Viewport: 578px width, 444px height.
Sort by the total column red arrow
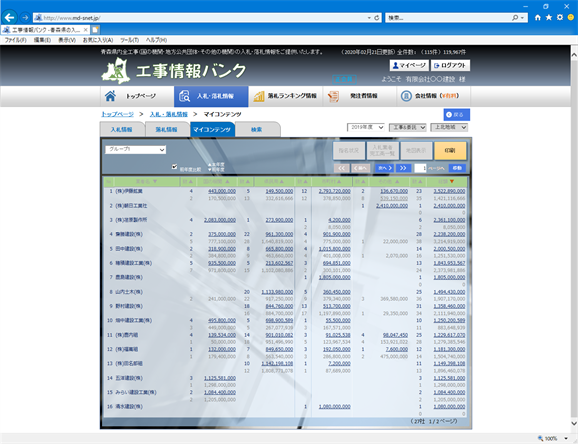coord(452,181)
